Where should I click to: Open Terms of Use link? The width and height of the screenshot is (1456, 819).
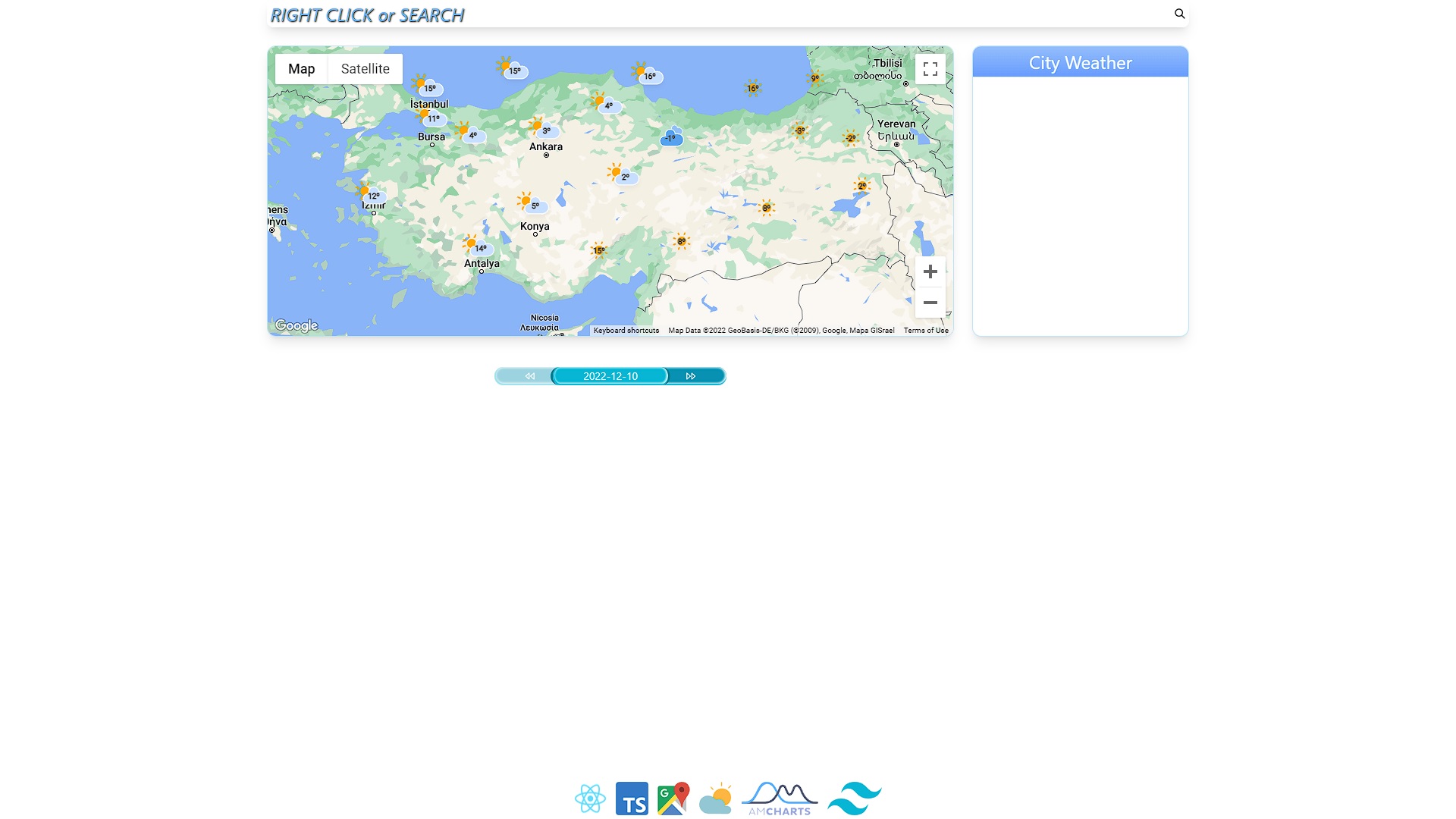click(926, 331)
